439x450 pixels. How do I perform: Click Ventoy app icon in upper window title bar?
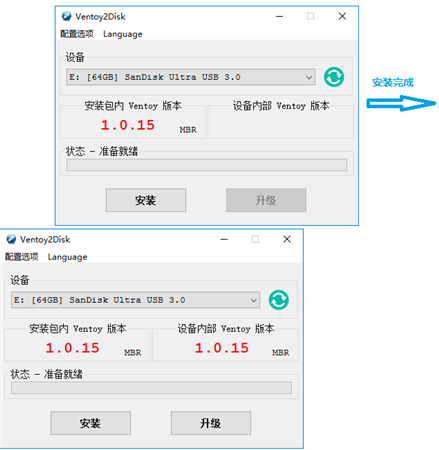pyautogui.click(x=67, y=16)
